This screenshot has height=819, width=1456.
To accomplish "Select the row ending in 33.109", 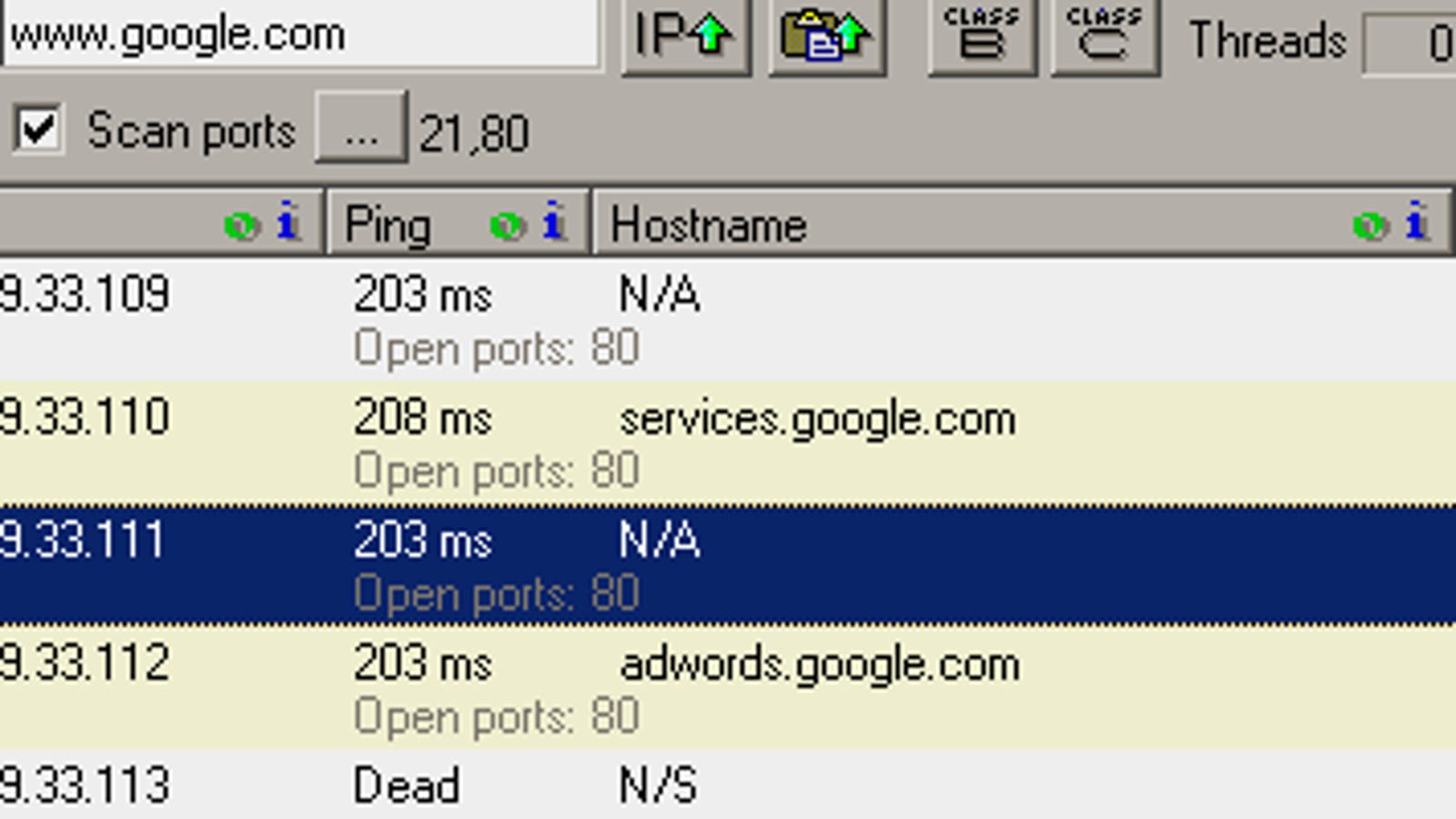I will pyautogui.click(x=728, y=320).
